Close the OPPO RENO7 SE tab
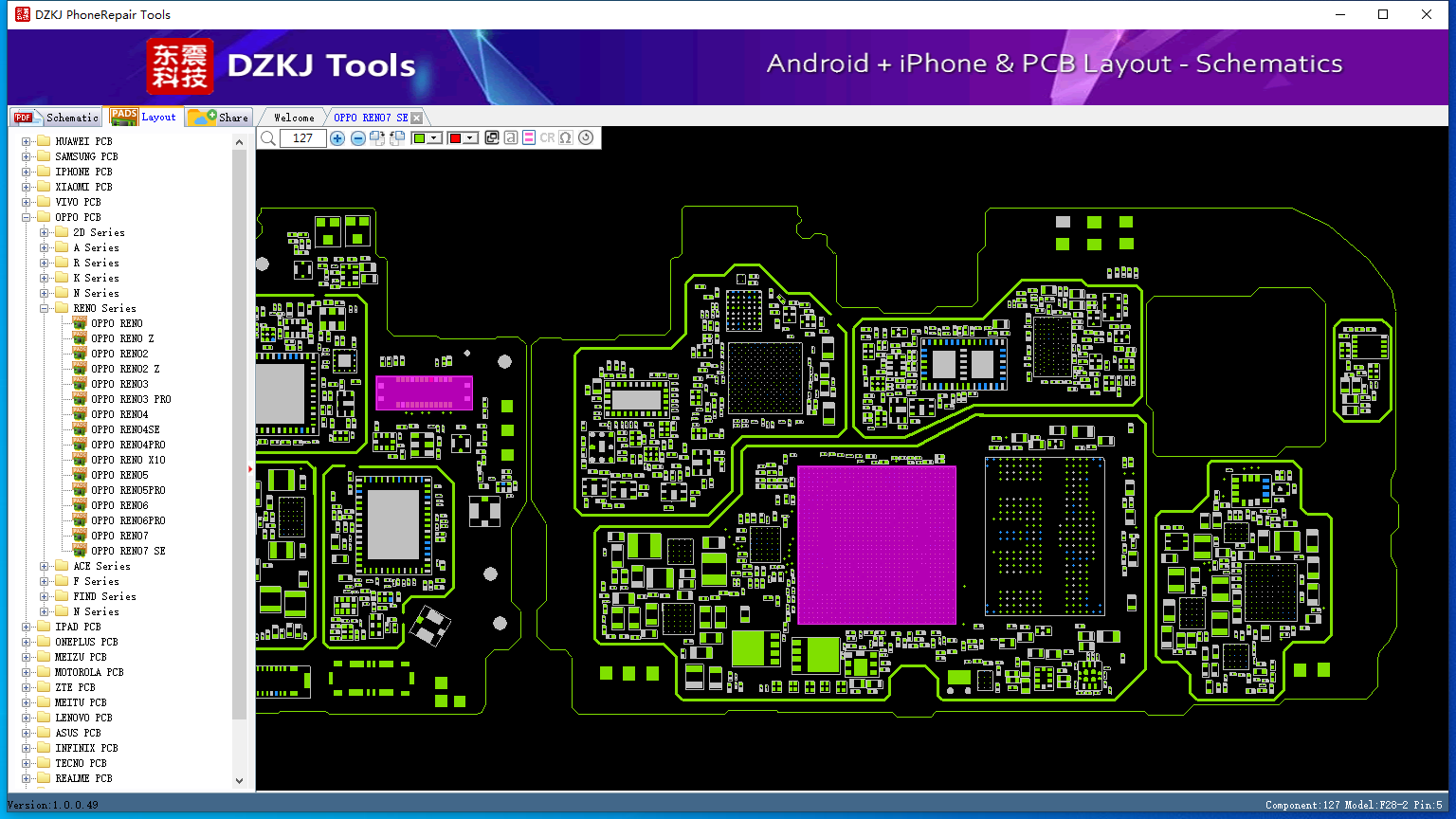1456x819 pixels. click(416, 118)
